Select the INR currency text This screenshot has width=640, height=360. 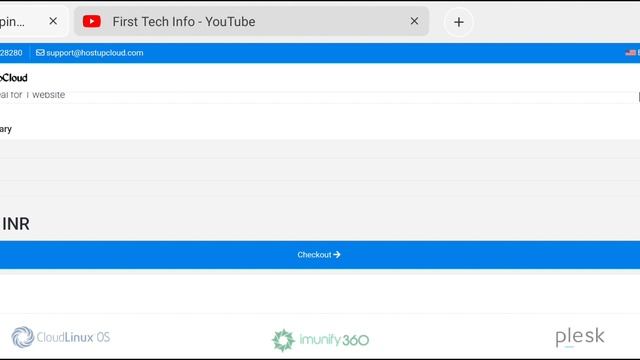pyautogui.click(x=16, y=224)
